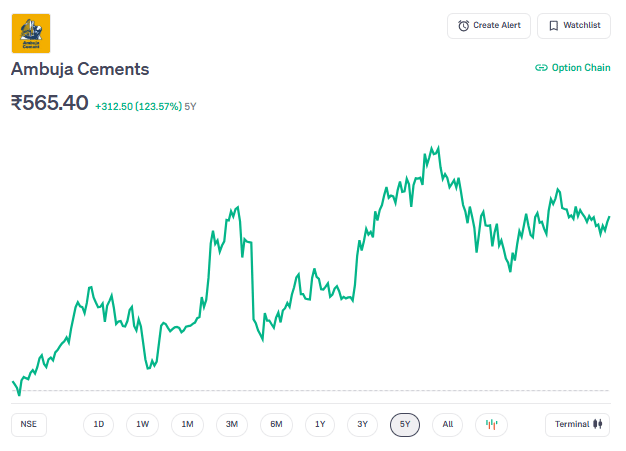626x451 pixels.
Task: Click the Ambuja Cements logo thumbnail
Action: coord(31,33)
